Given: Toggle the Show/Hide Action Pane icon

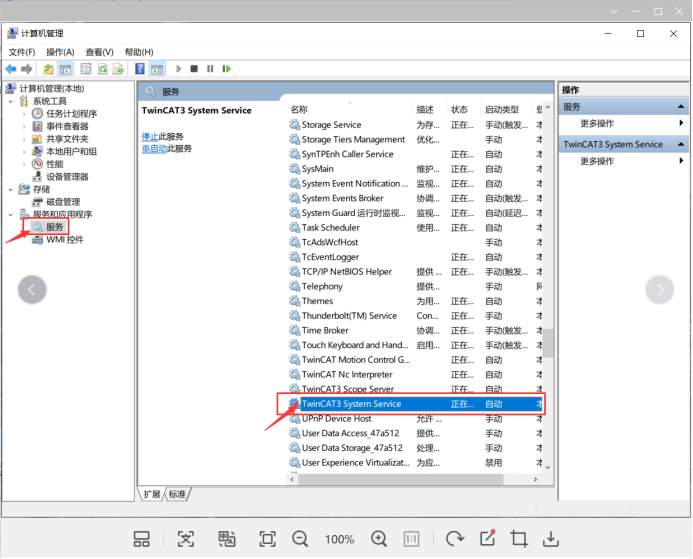Looking at the screenshot, I should 157,69.
